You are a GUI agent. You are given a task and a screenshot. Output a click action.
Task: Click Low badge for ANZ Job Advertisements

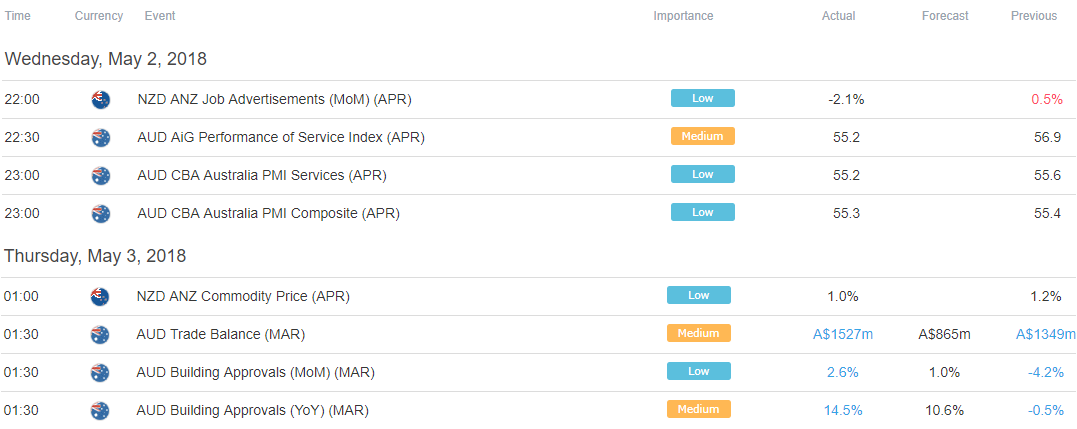703,98
